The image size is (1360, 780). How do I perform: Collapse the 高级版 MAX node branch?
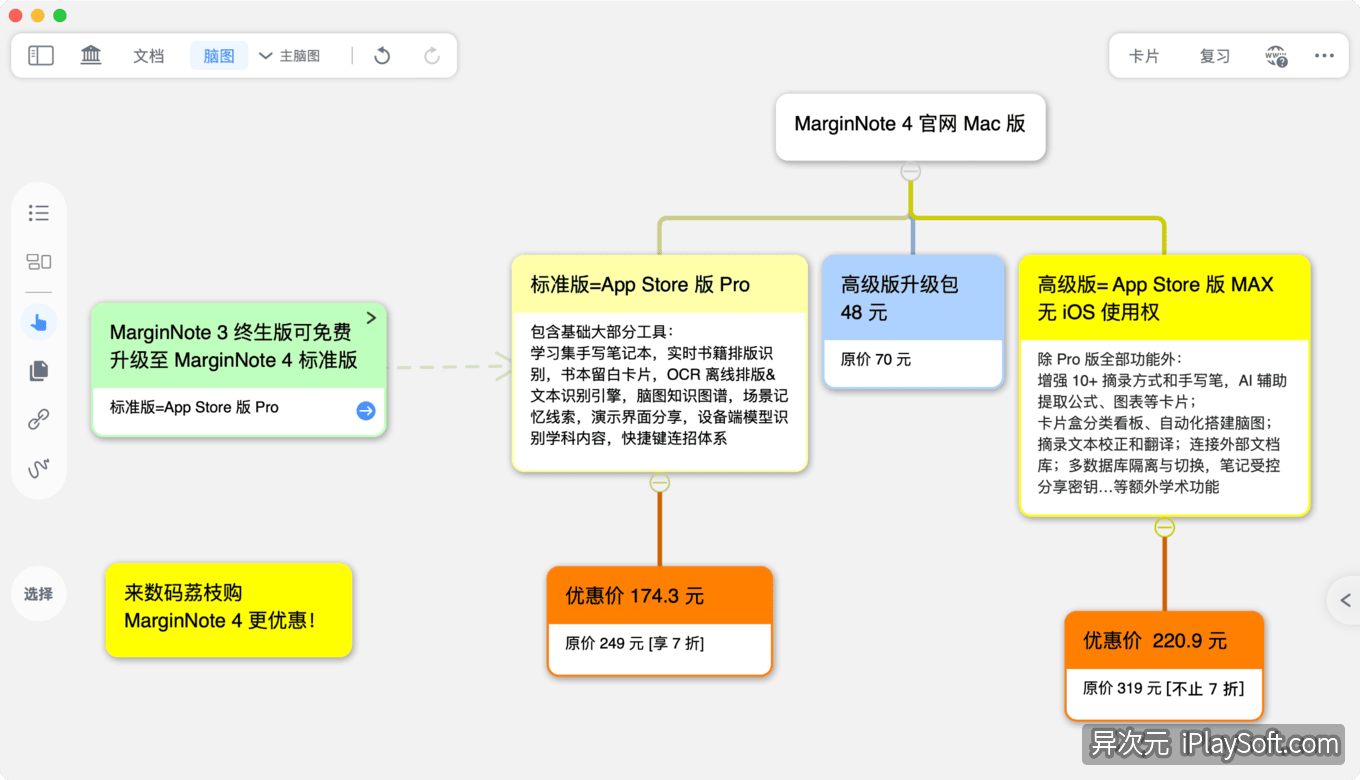pos(1164,526)
